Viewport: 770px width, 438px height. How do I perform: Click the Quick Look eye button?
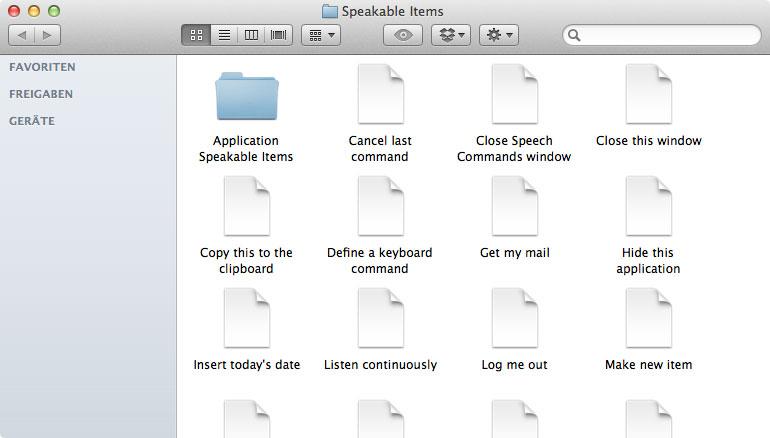pos(403,35)
